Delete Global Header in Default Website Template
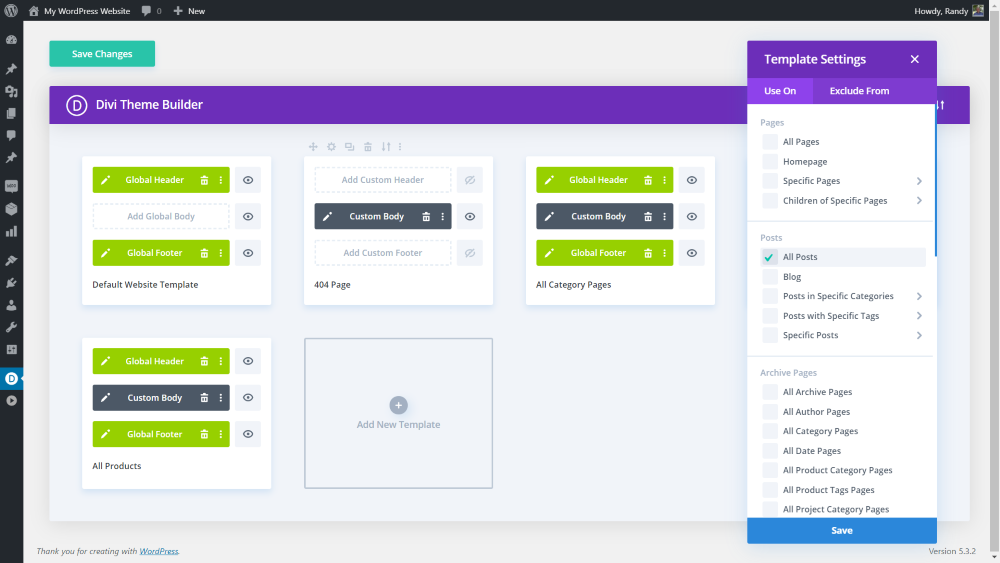Viewport: 1000px width, 563px height. [204, 180]
